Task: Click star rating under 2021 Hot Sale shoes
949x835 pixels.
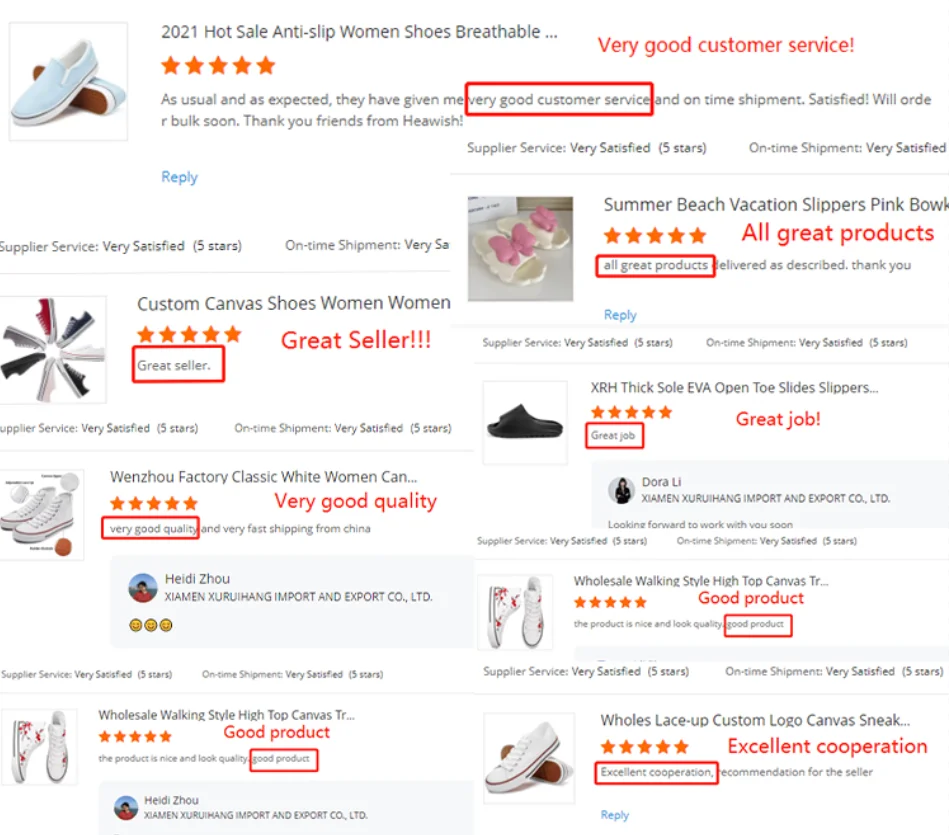Action: [217, 66]
